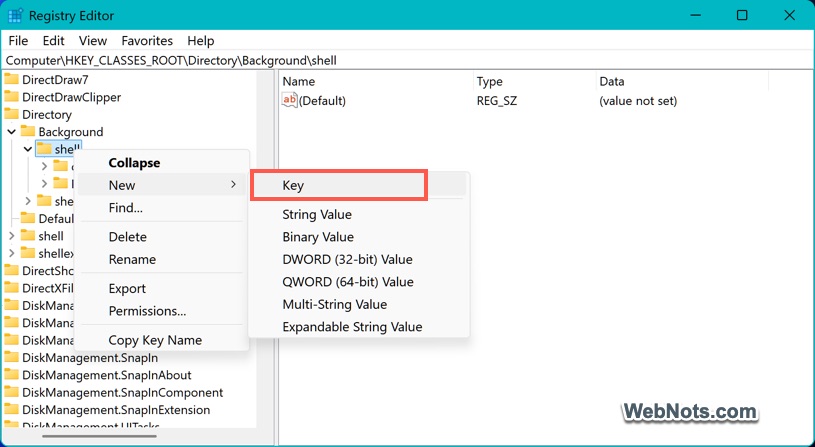This screenshot has width=815, height=447.
Task: Collapse the selected shell node chevron
Action: click(x=28, y=149)
